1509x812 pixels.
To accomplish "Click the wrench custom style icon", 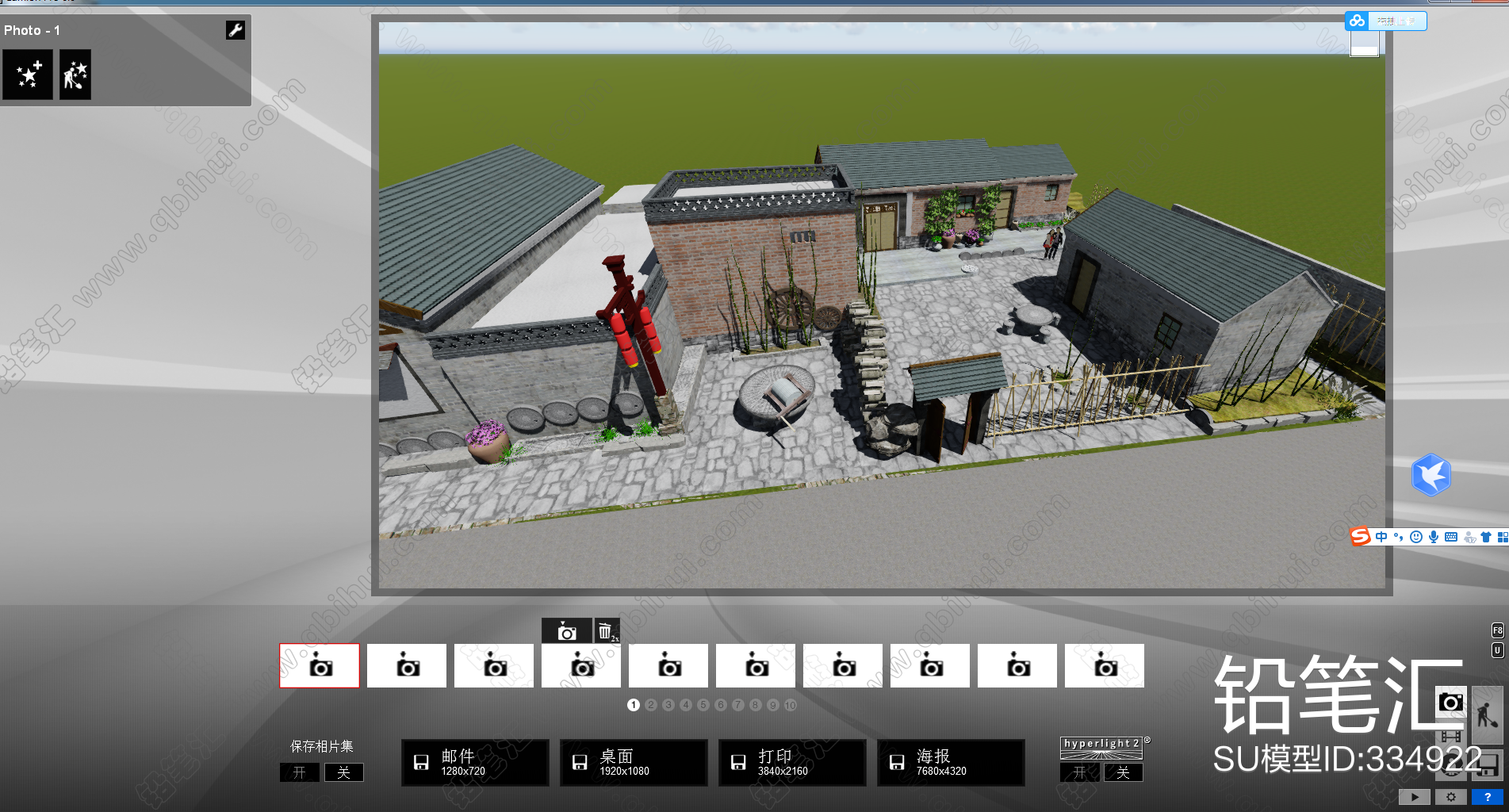I will (236, 30).
